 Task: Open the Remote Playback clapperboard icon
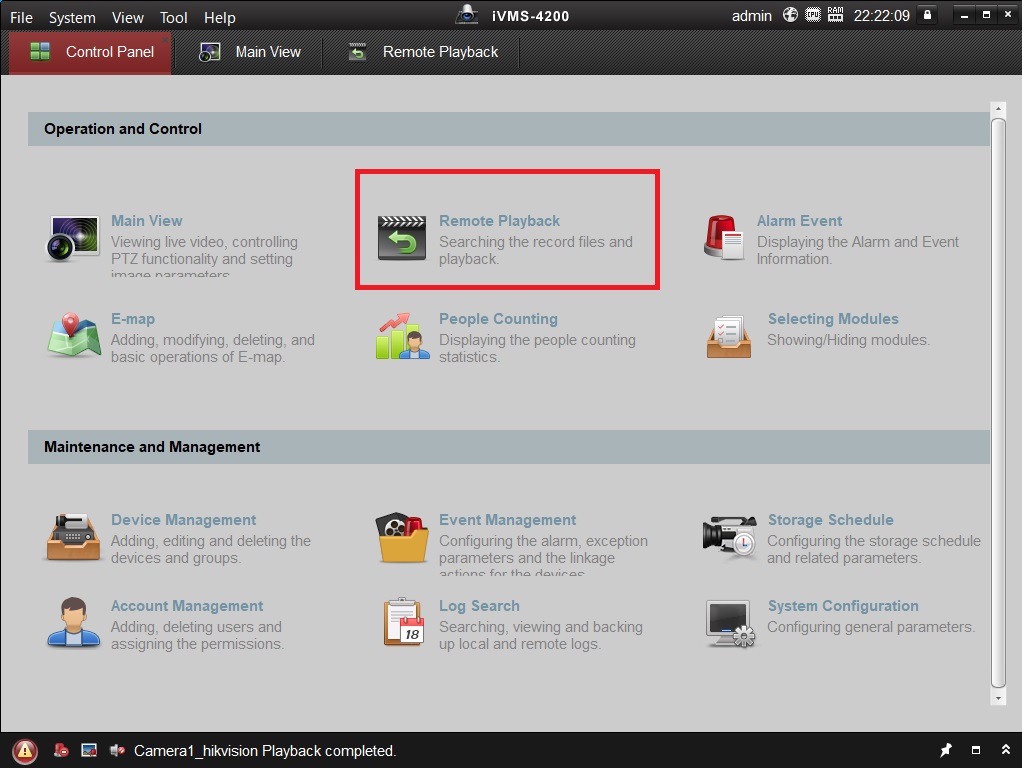point(402,239)
